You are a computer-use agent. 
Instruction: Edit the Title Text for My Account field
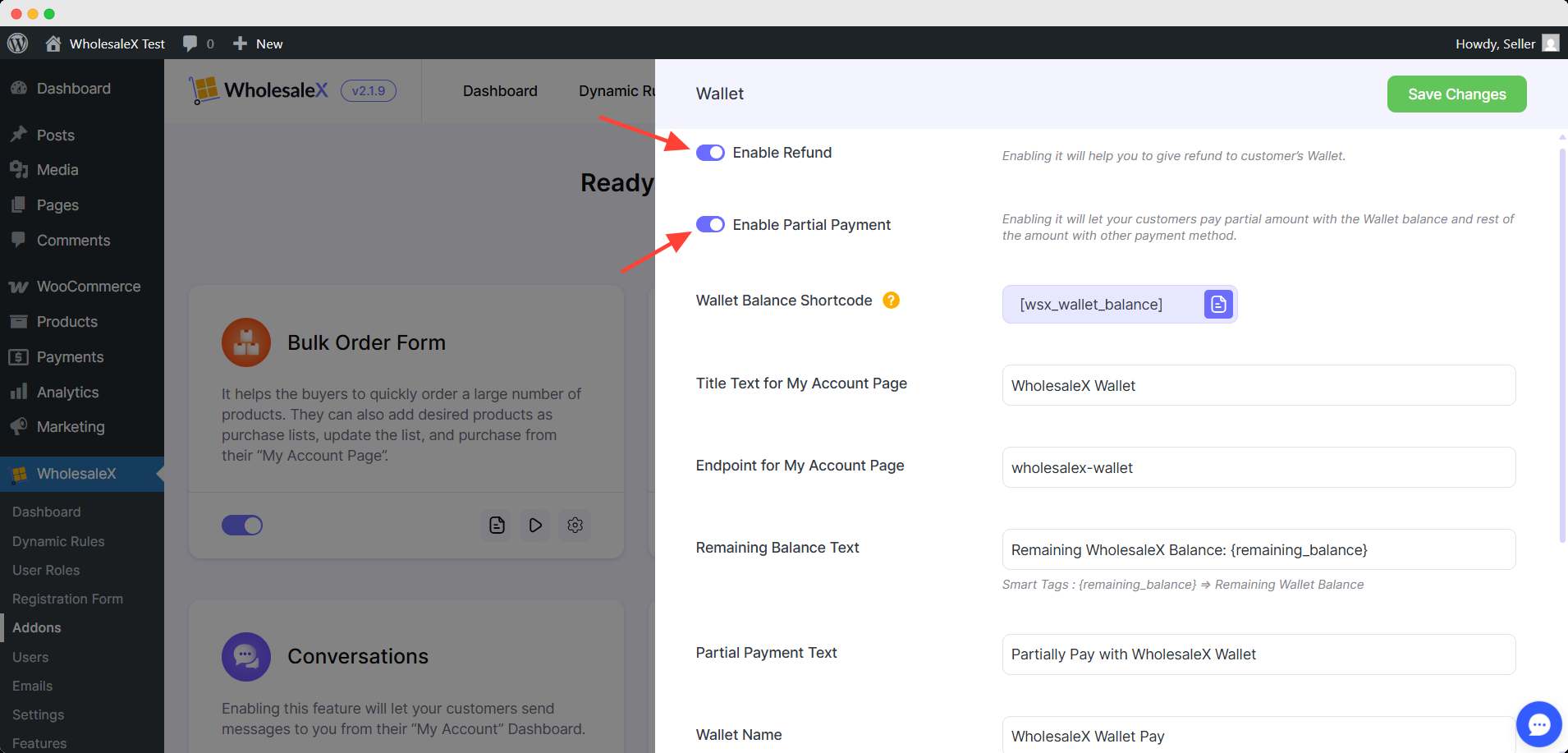[1259, 385]
